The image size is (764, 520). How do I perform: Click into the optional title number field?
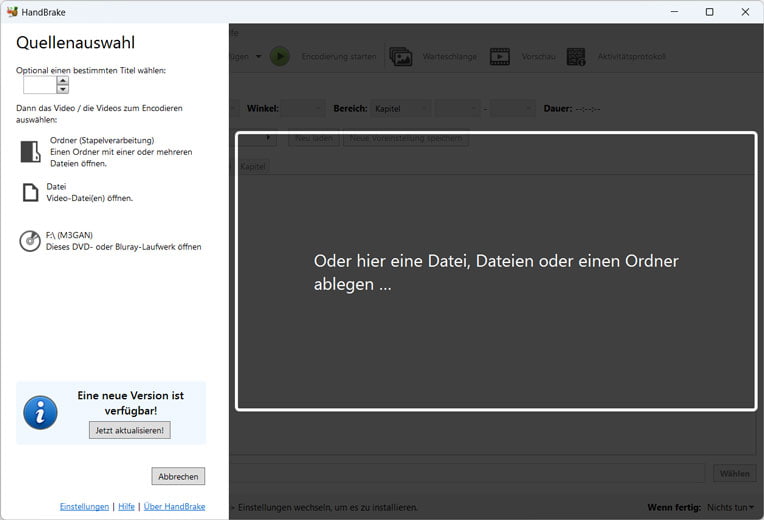[x=40, y=85]
